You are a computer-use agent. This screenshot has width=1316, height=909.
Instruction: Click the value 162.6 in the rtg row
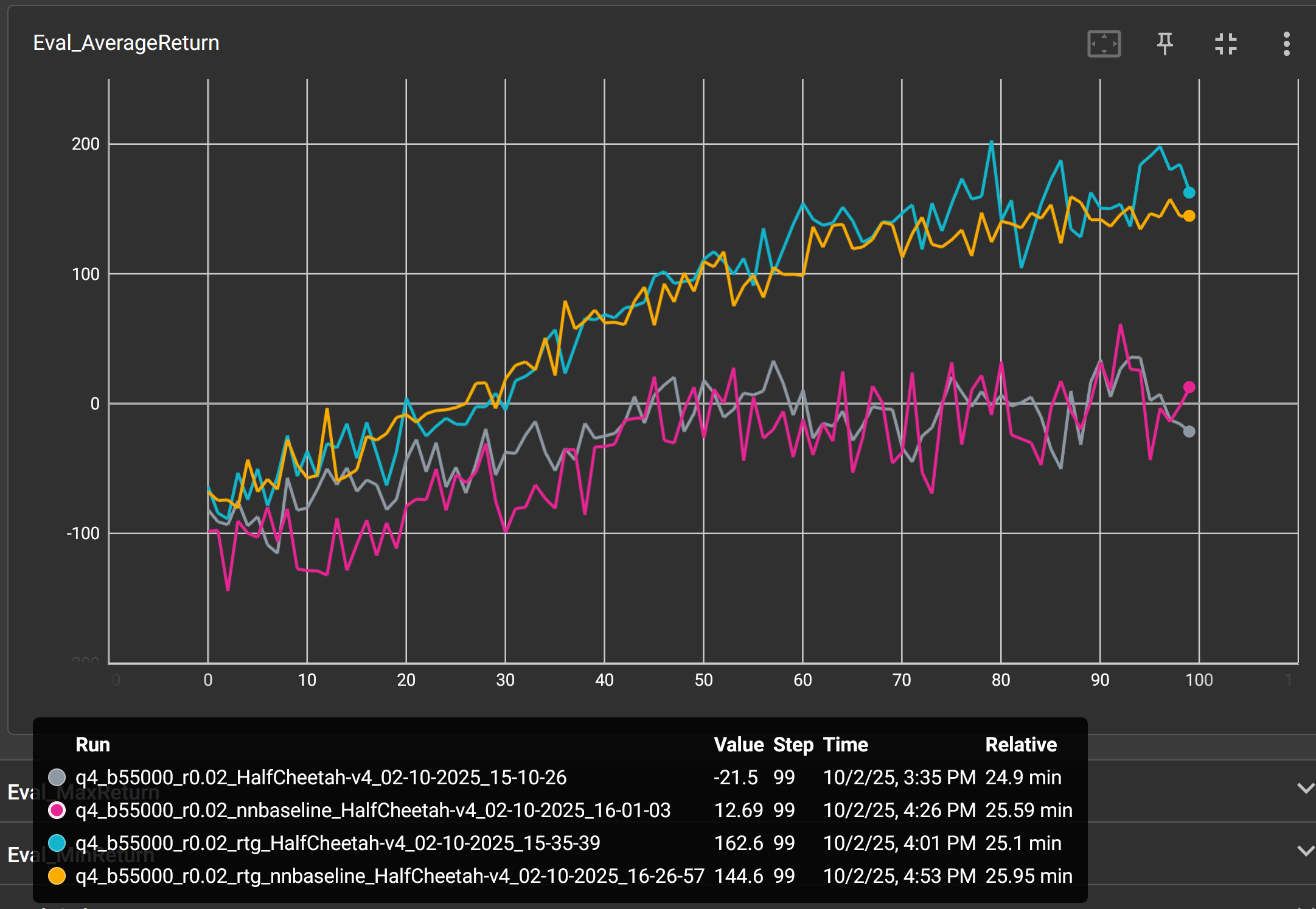pos(738,843)
